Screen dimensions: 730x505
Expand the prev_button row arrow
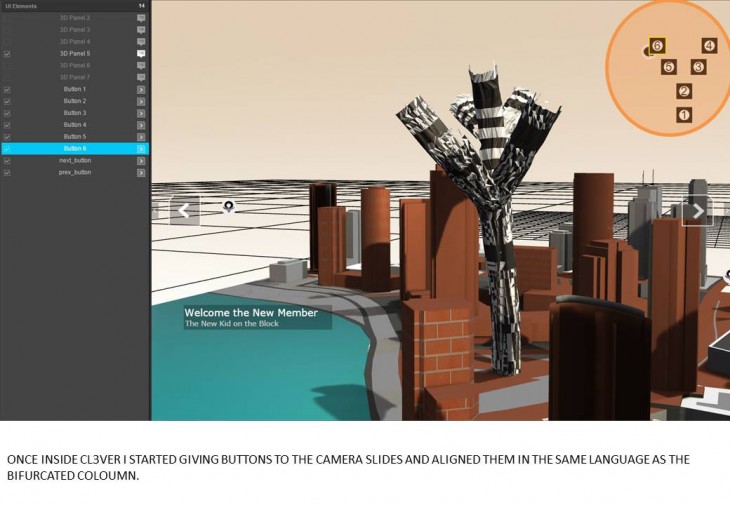[141, 172]
